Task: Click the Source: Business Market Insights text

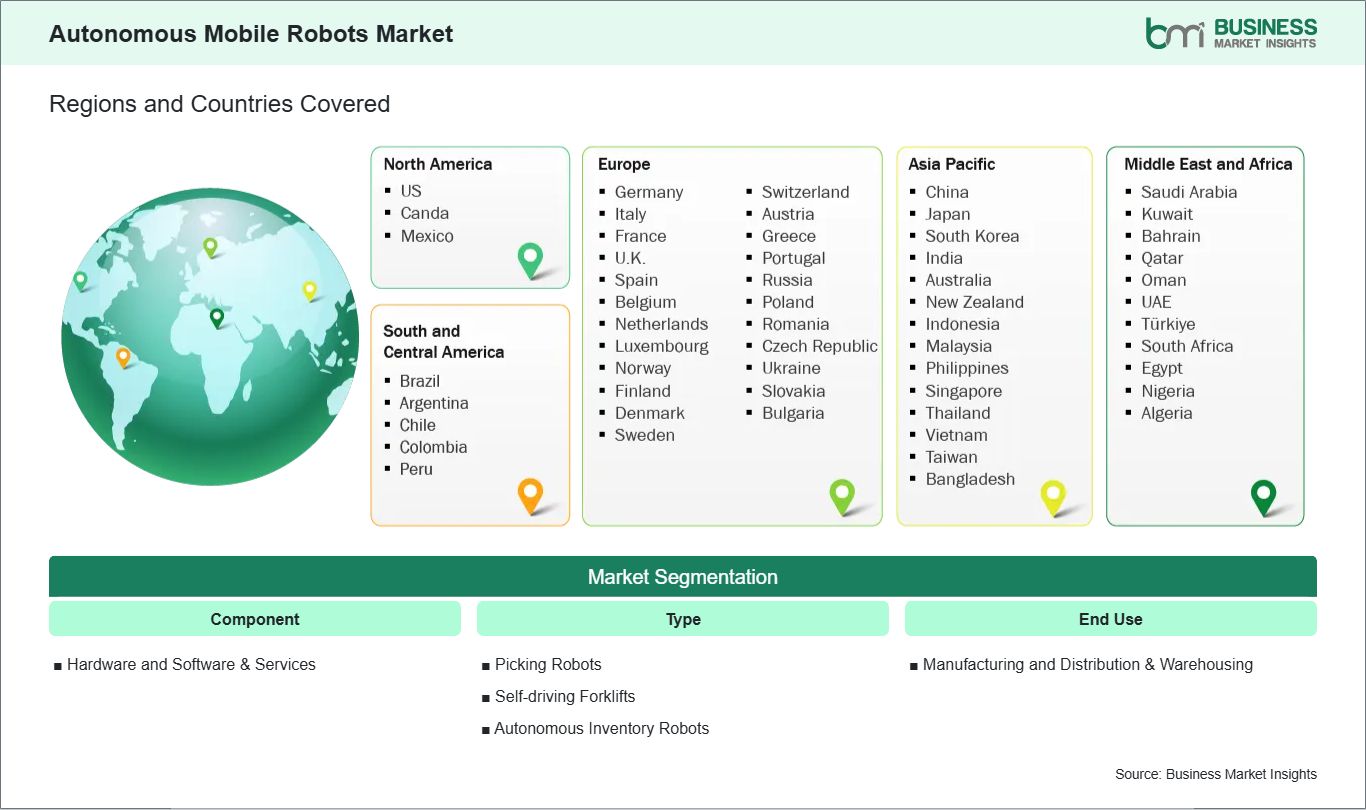Action: point(1216,774)
